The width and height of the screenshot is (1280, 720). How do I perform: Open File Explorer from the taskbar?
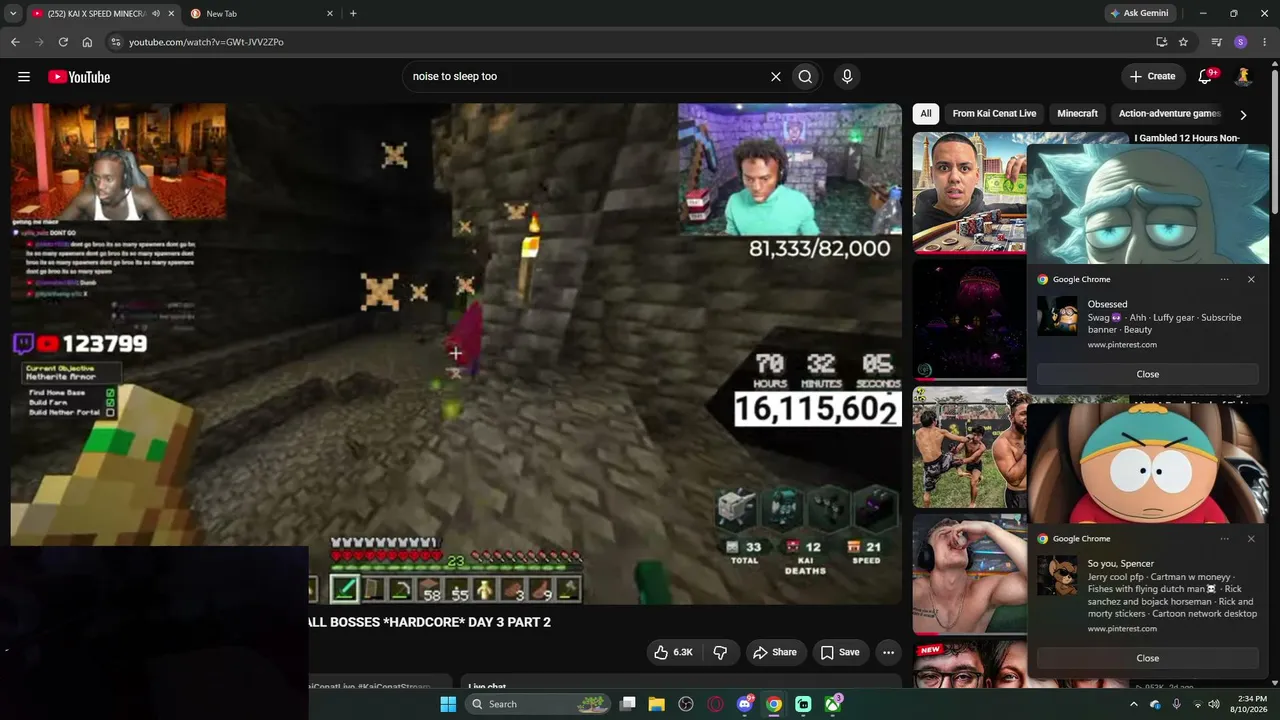coord(657,704)
